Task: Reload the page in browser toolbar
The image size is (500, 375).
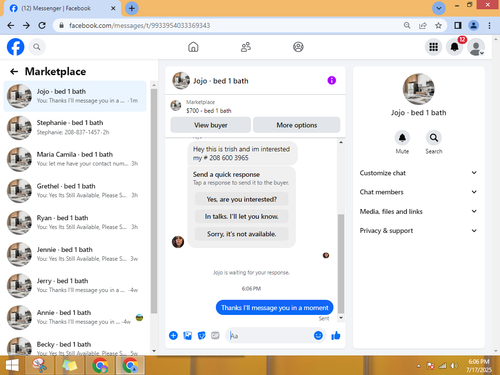Action: tap(42, 25)
